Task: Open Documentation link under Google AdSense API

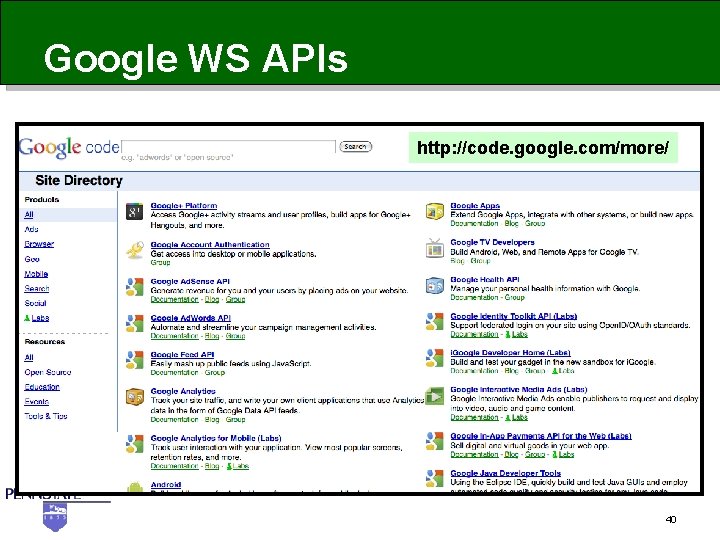Action: tap(174, 299)
